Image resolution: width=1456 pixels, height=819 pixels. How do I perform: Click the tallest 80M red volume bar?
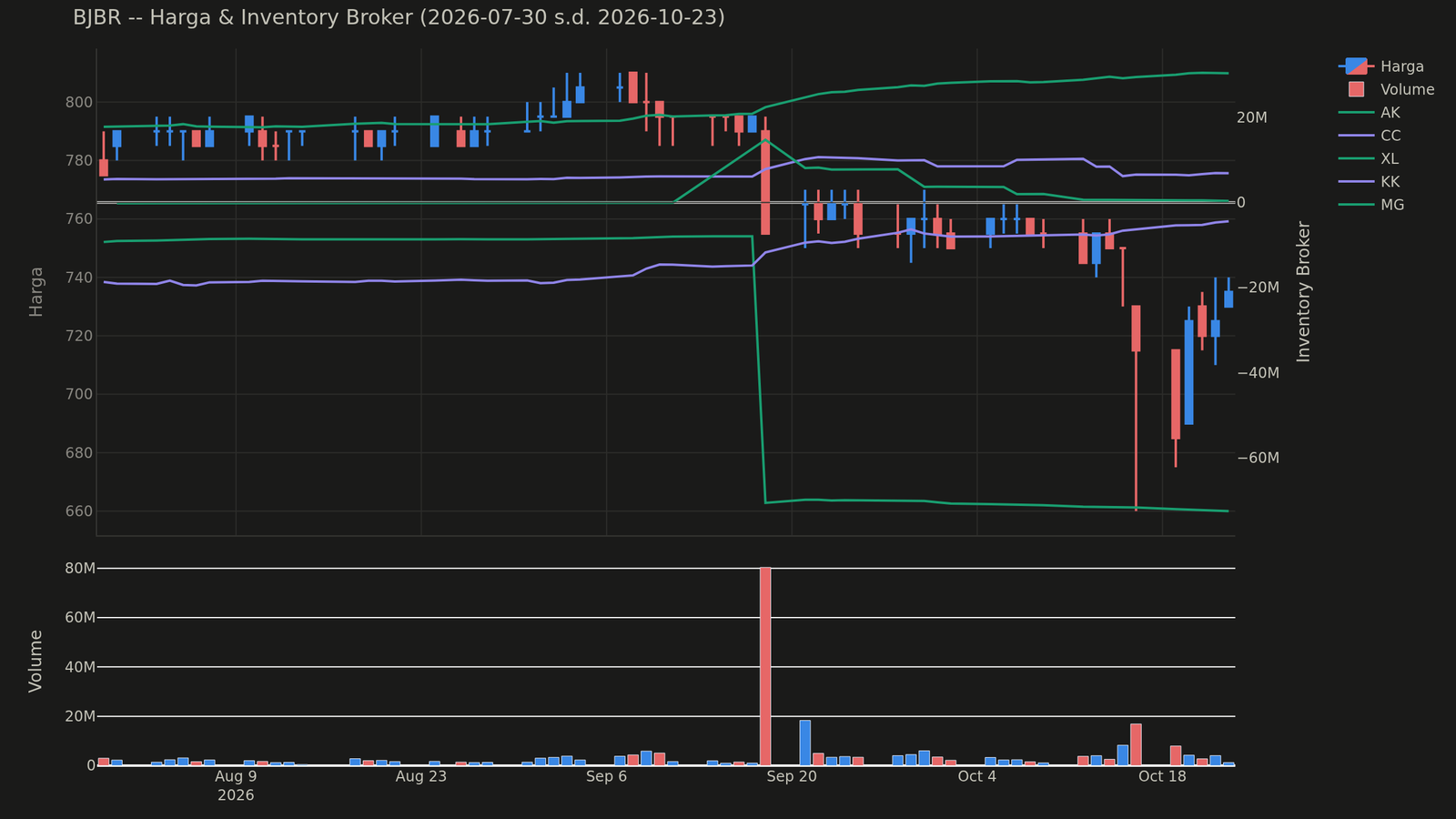tap(765, 666)
